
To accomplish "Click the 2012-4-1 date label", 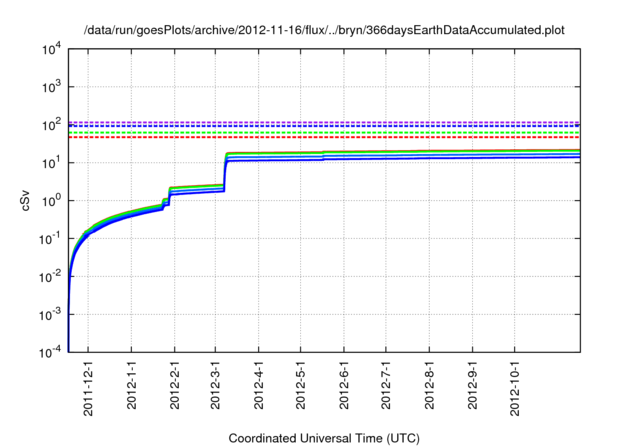I will point(258,385).
